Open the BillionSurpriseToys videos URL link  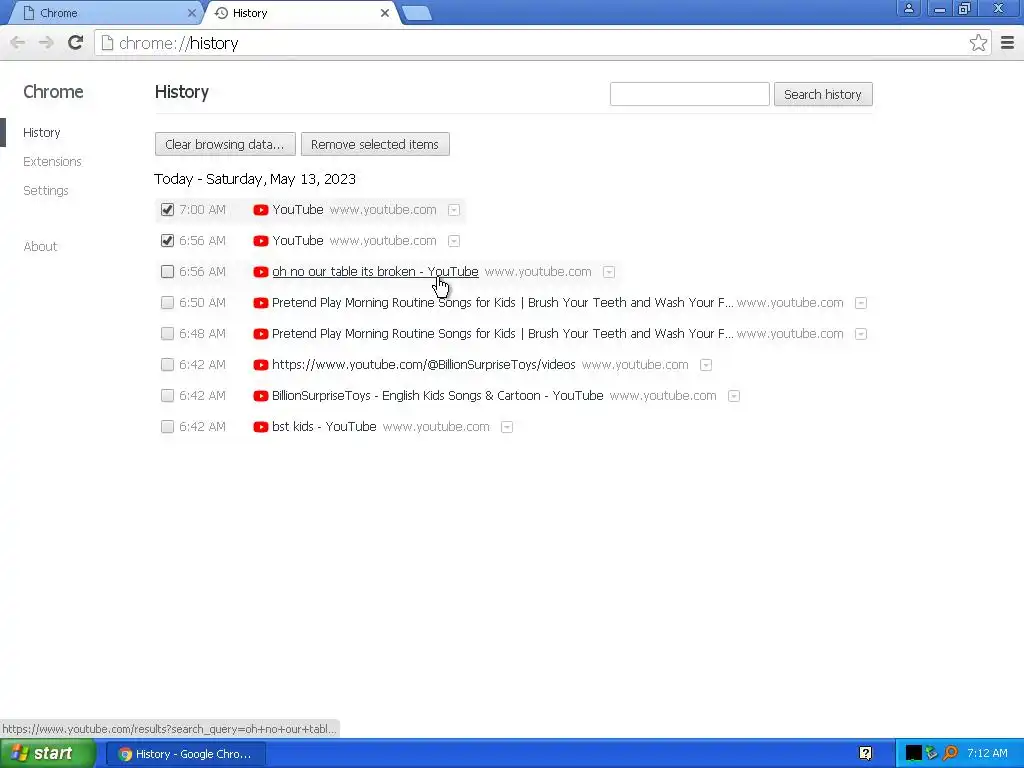tap(424, 365)
